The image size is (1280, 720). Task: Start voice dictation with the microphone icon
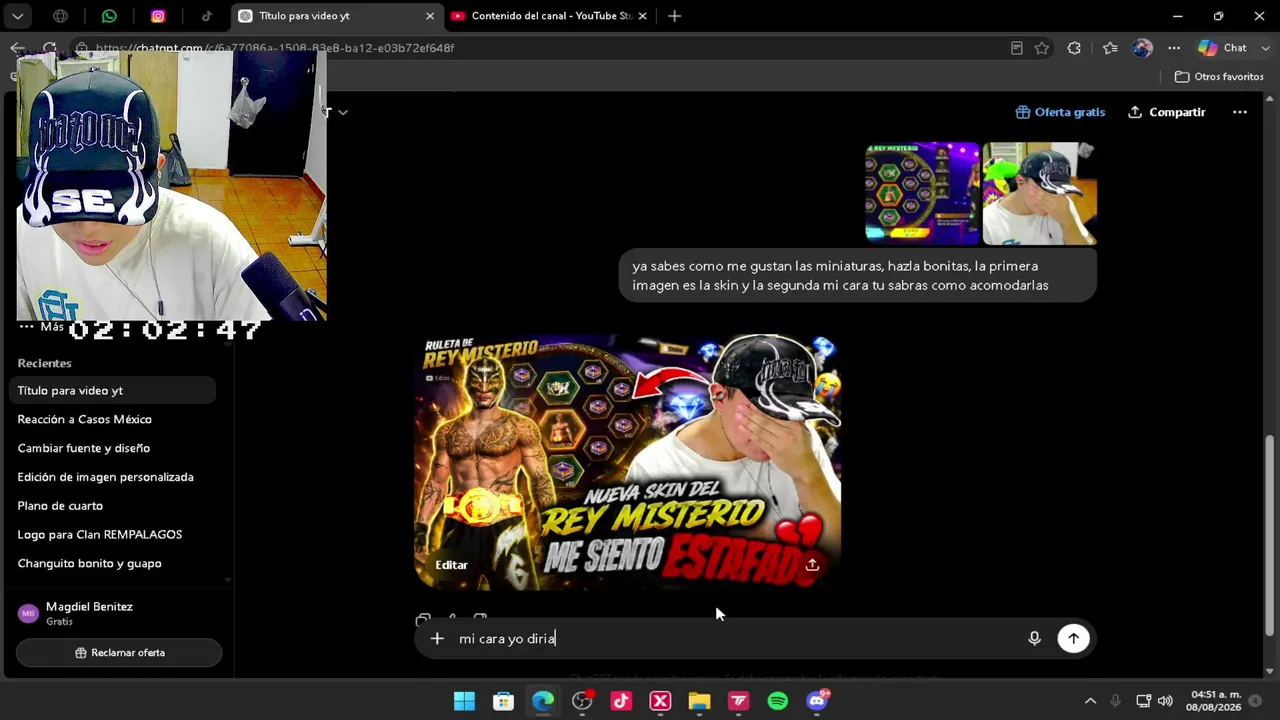click(1035, 638)
